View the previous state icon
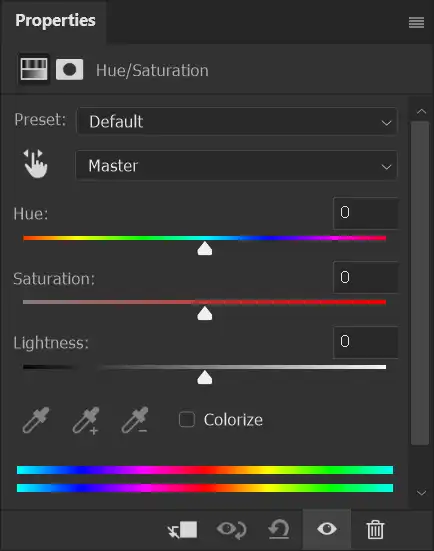434x551 pixels. [232, 530]
